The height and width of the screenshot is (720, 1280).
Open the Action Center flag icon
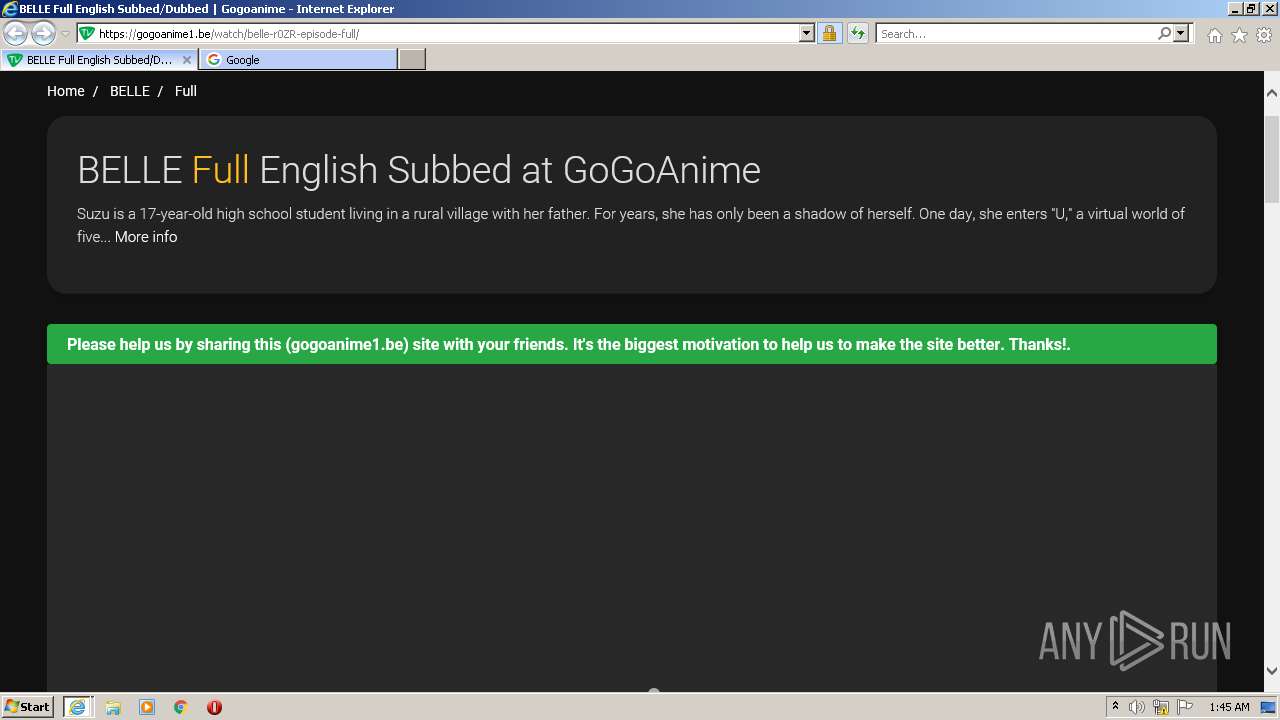[x=1185, y=707]
